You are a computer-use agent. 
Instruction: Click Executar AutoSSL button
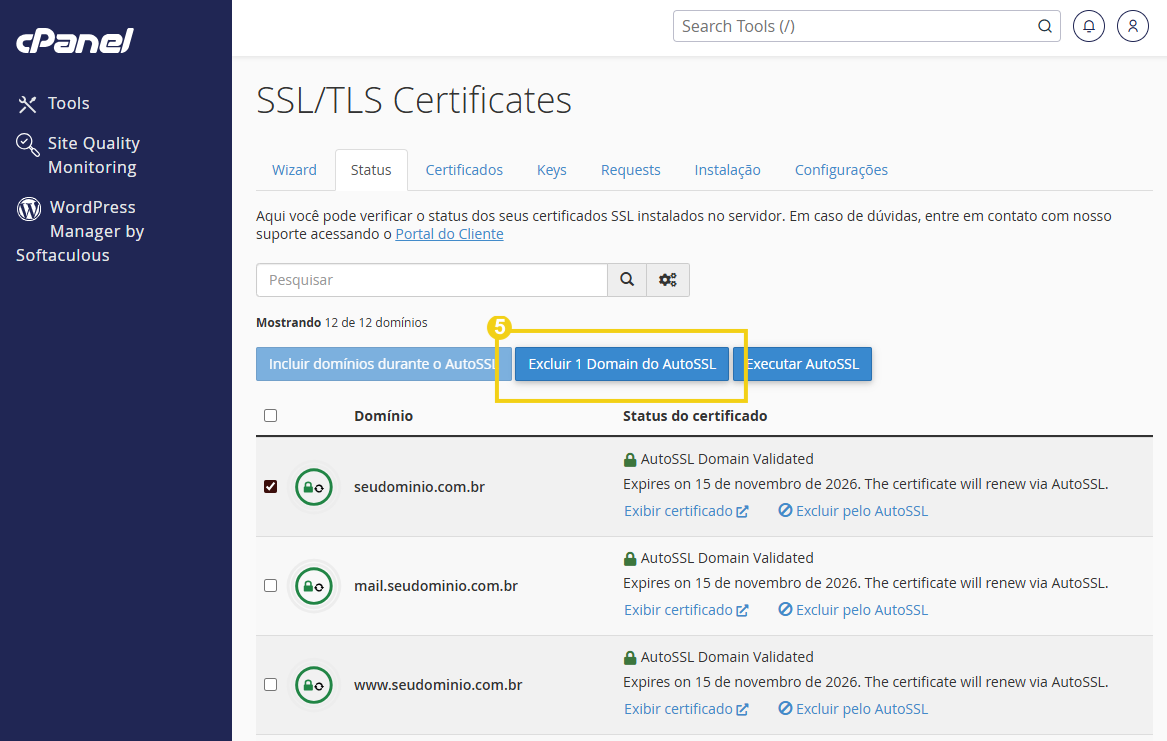pyautogui.click(x=802, y=364)
